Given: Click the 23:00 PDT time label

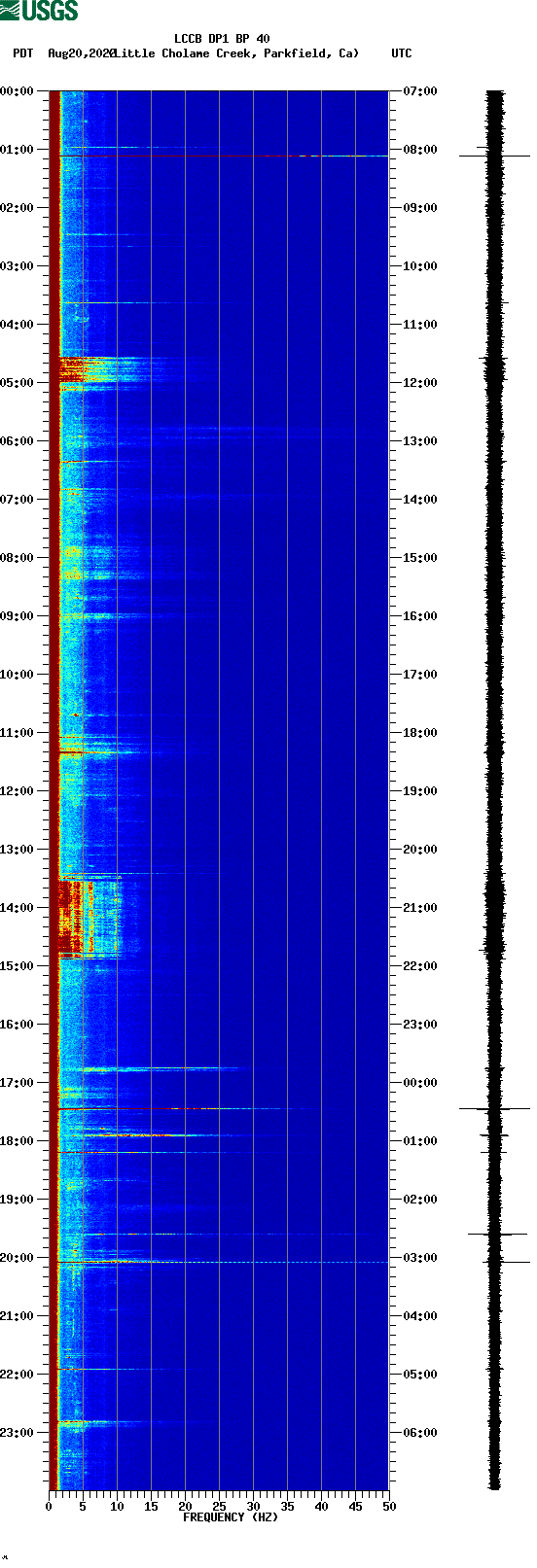Looking at the screenshot, I should (x=18, y=1433).
